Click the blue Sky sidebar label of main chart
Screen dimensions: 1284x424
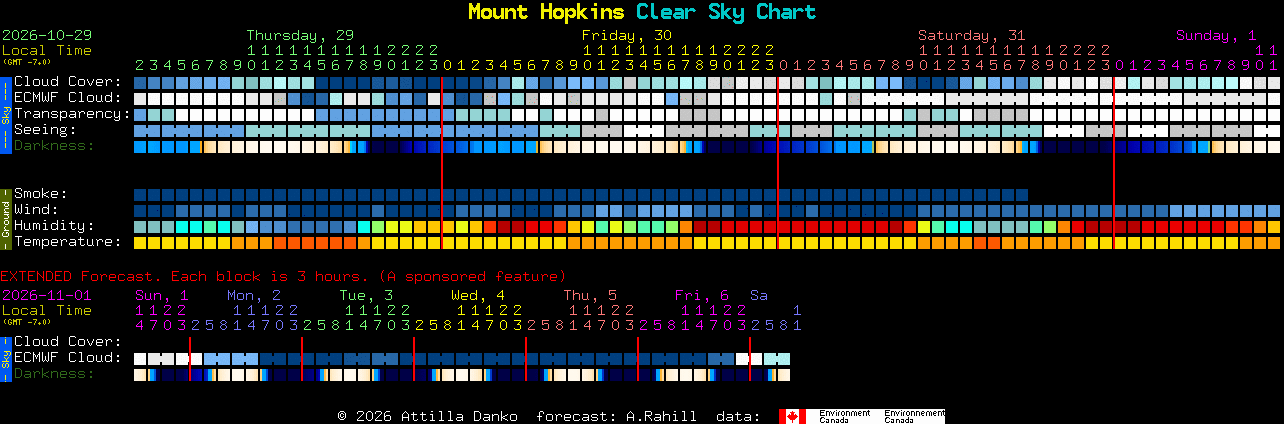pos(6,113)
